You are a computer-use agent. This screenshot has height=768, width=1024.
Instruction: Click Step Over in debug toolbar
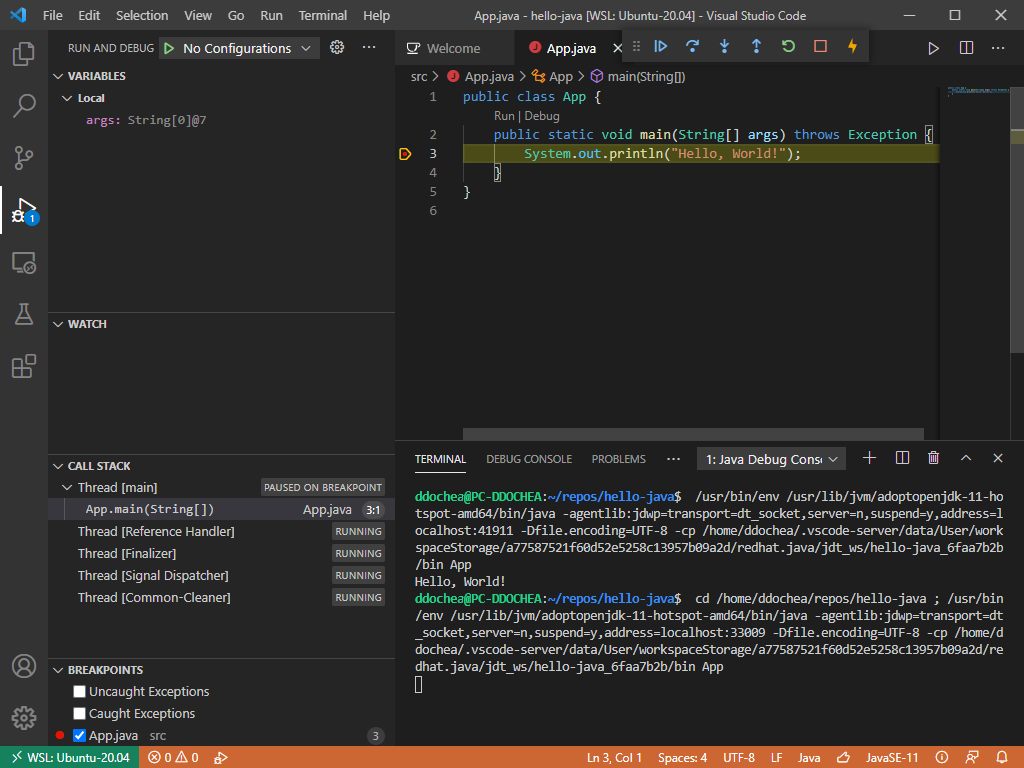[x=692, y=46]
